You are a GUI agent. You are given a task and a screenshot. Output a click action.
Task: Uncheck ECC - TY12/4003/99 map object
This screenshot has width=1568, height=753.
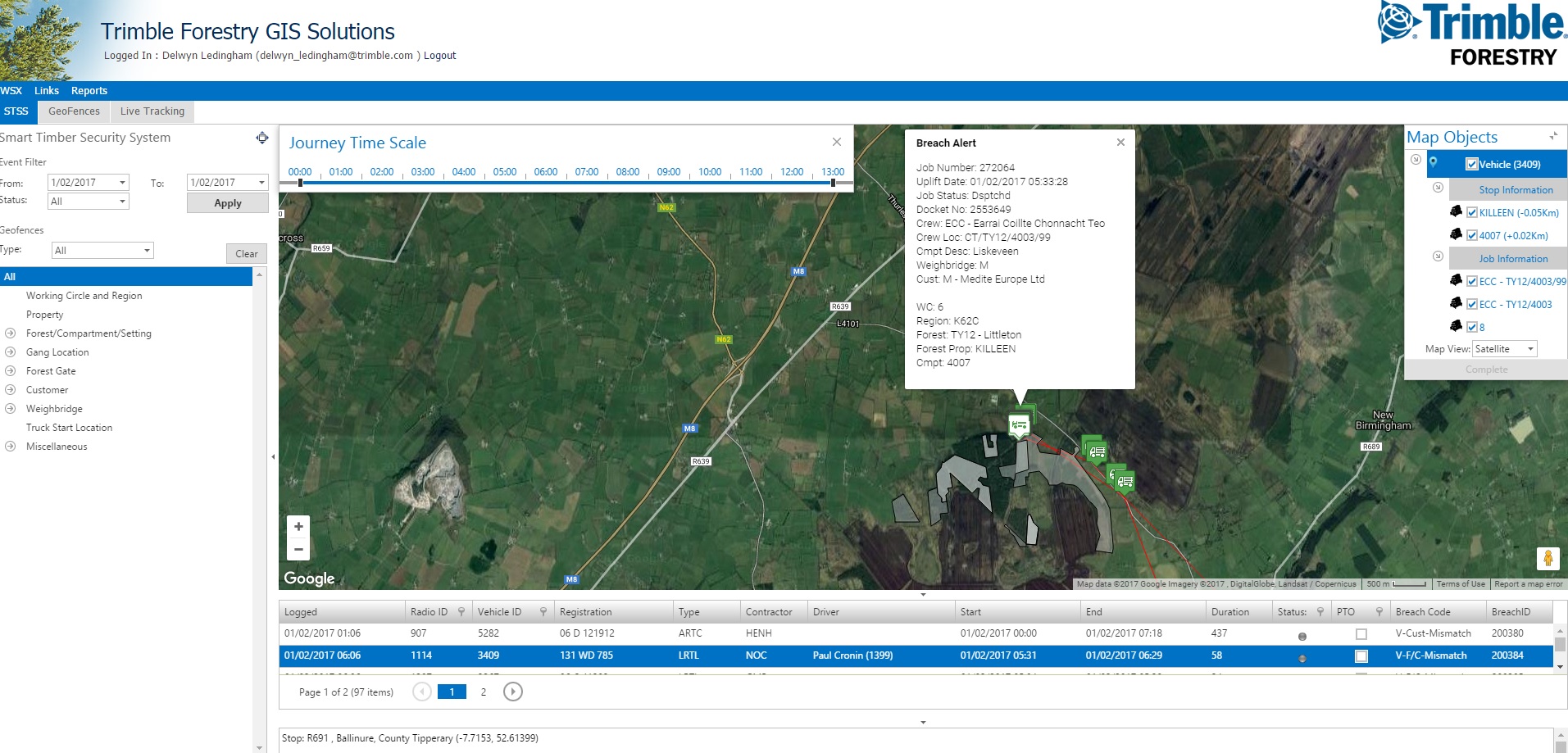[x=1472, y=281]
